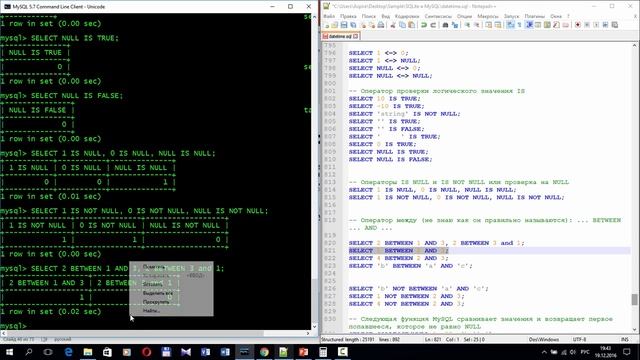Click the MySQL console scroll-down arrow
The image size is (640, 360).
[x=314, y=327]
